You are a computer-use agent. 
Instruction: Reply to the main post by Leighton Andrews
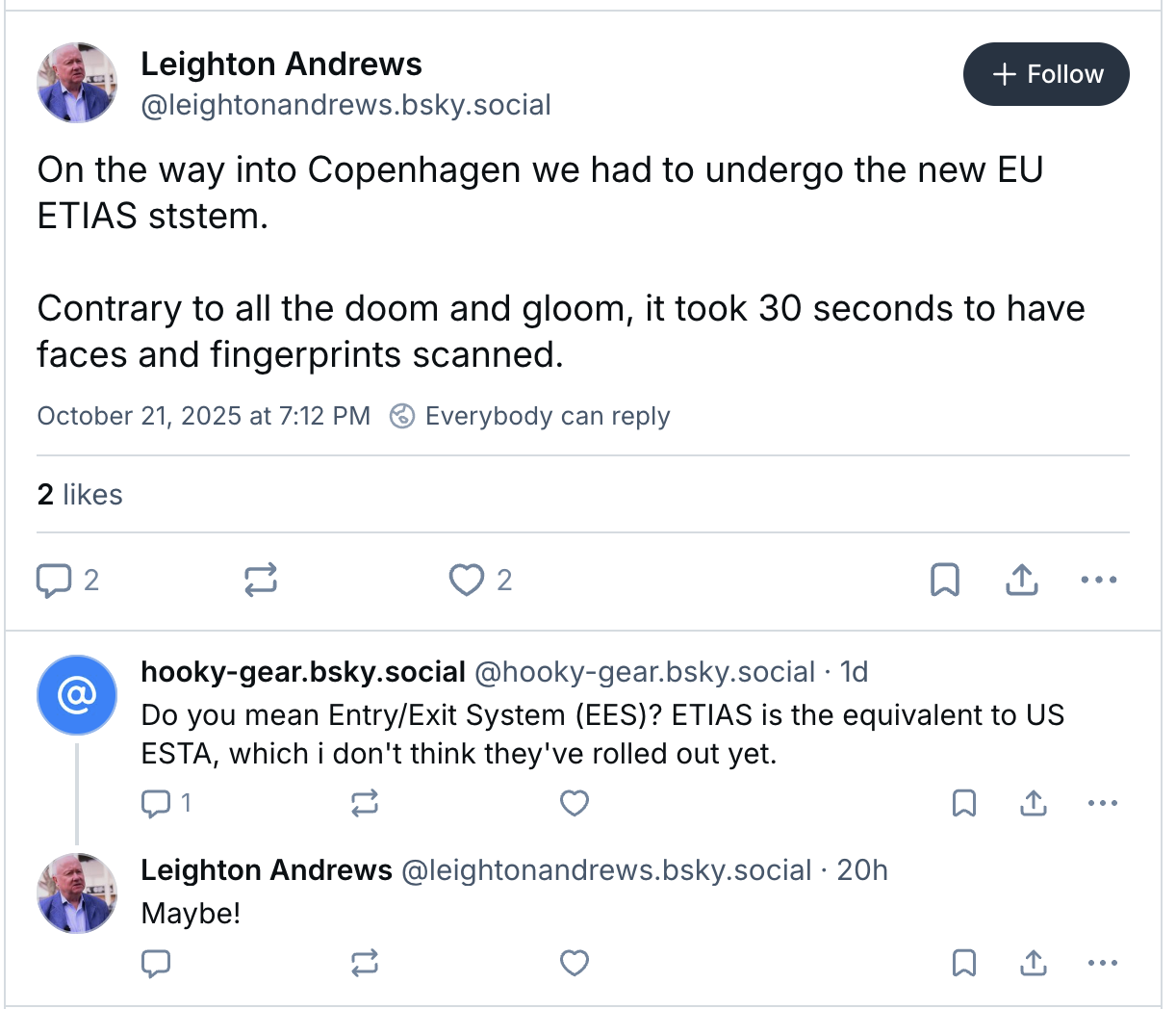(x=54, y=580)
